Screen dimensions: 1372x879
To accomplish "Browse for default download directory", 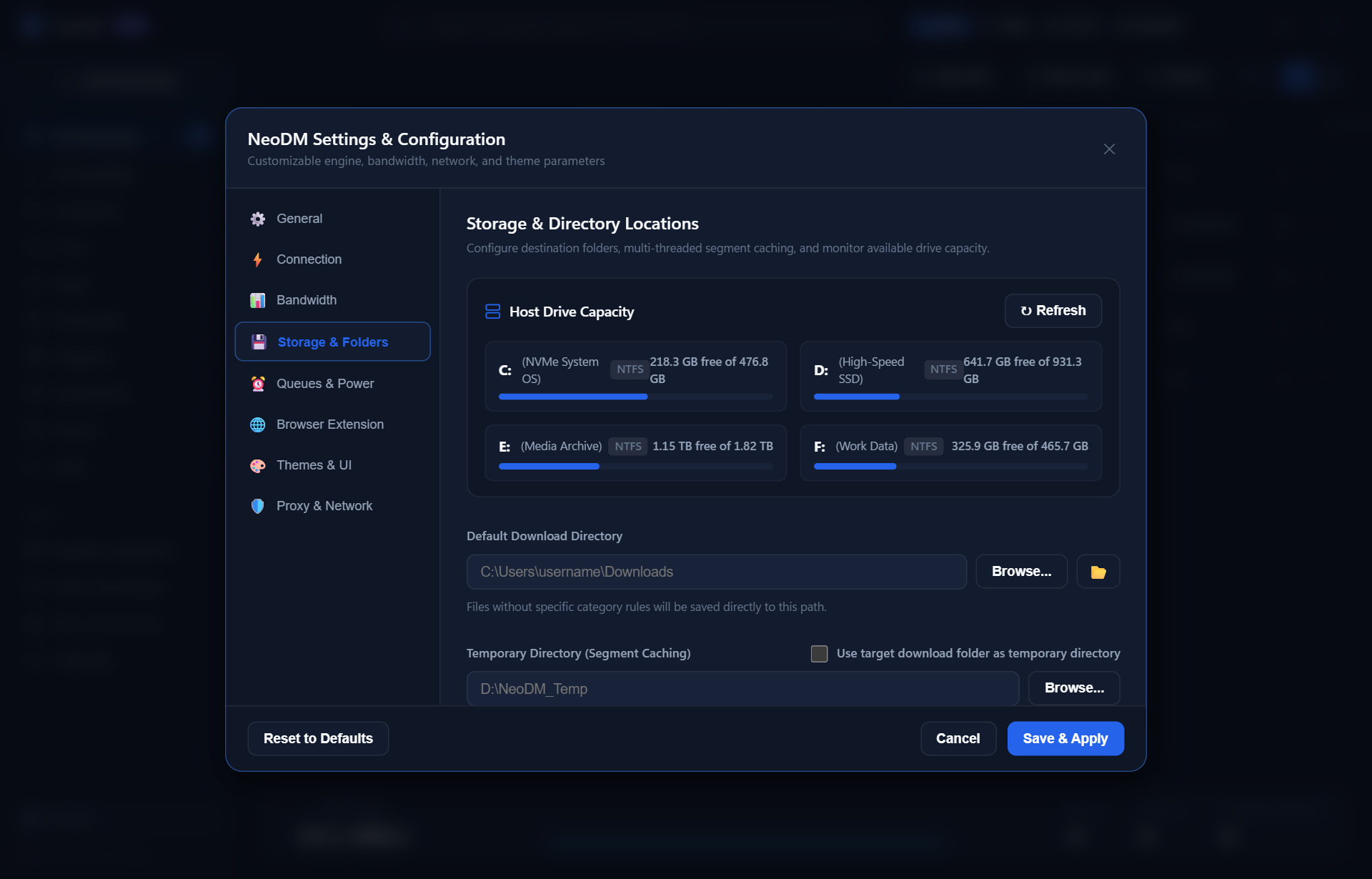I will click(1021, 572).
